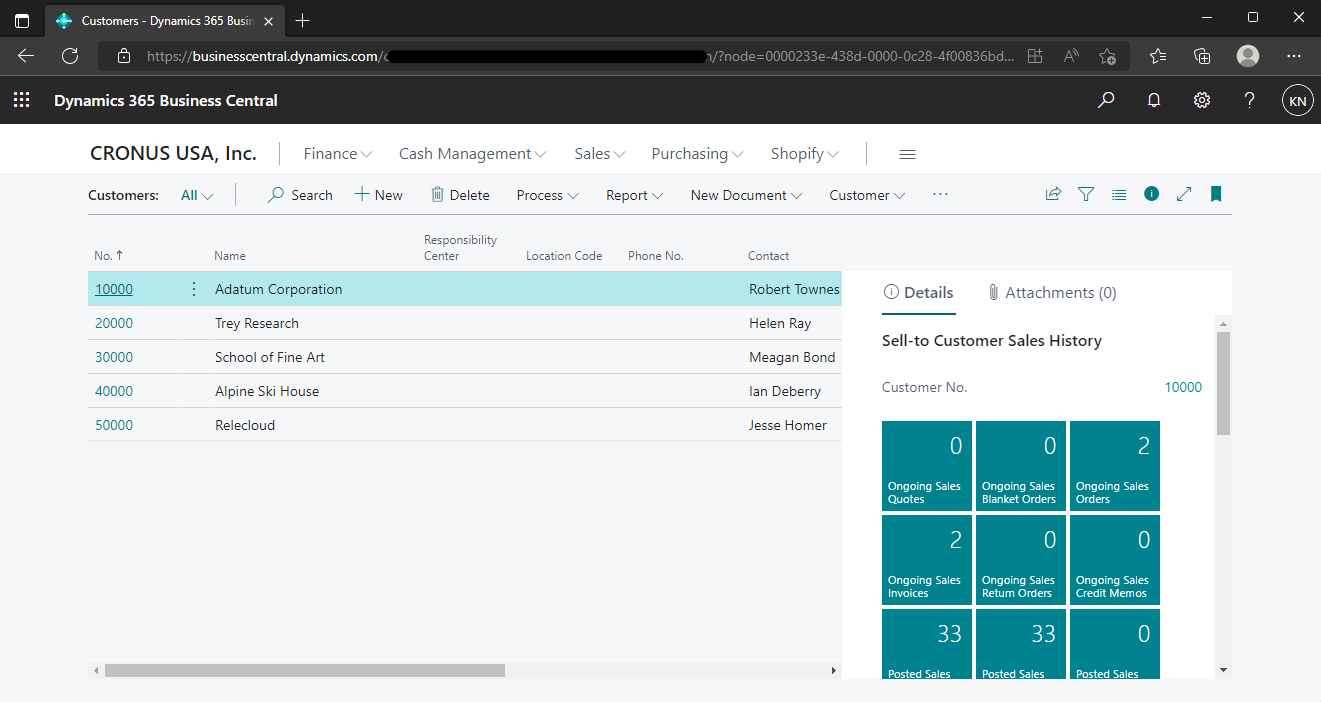
Task: Open the help question mark icon
Action: point(1250,100)
